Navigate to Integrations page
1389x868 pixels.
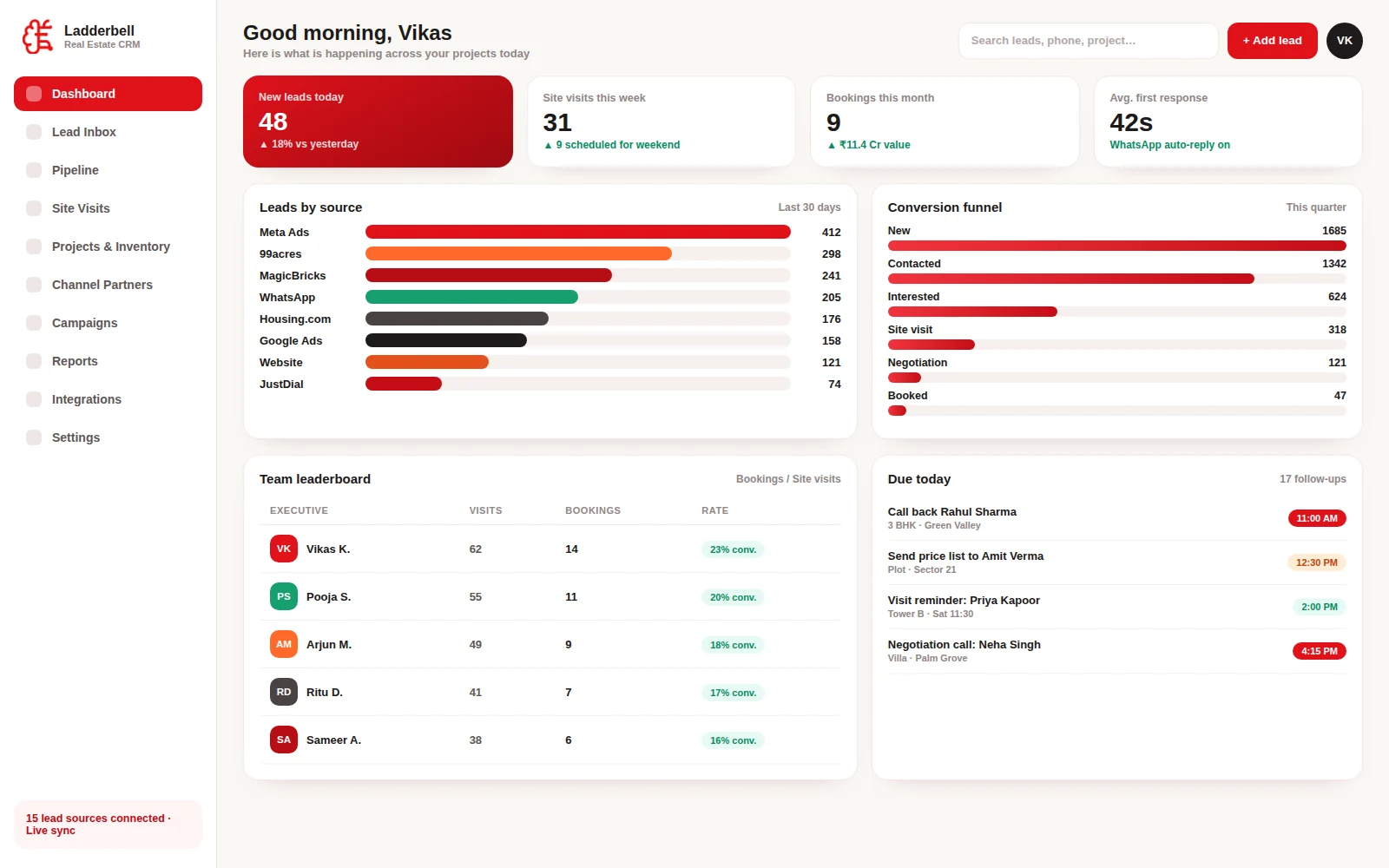coord(108,399)
